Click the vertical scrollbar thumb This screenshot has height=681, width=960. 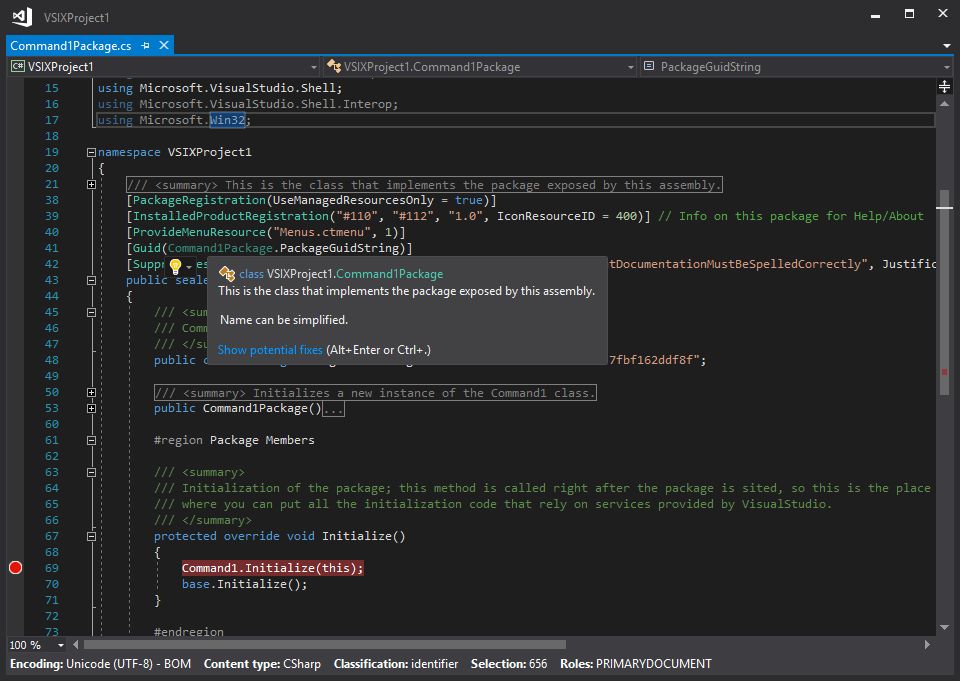click(x=945, y=293)
